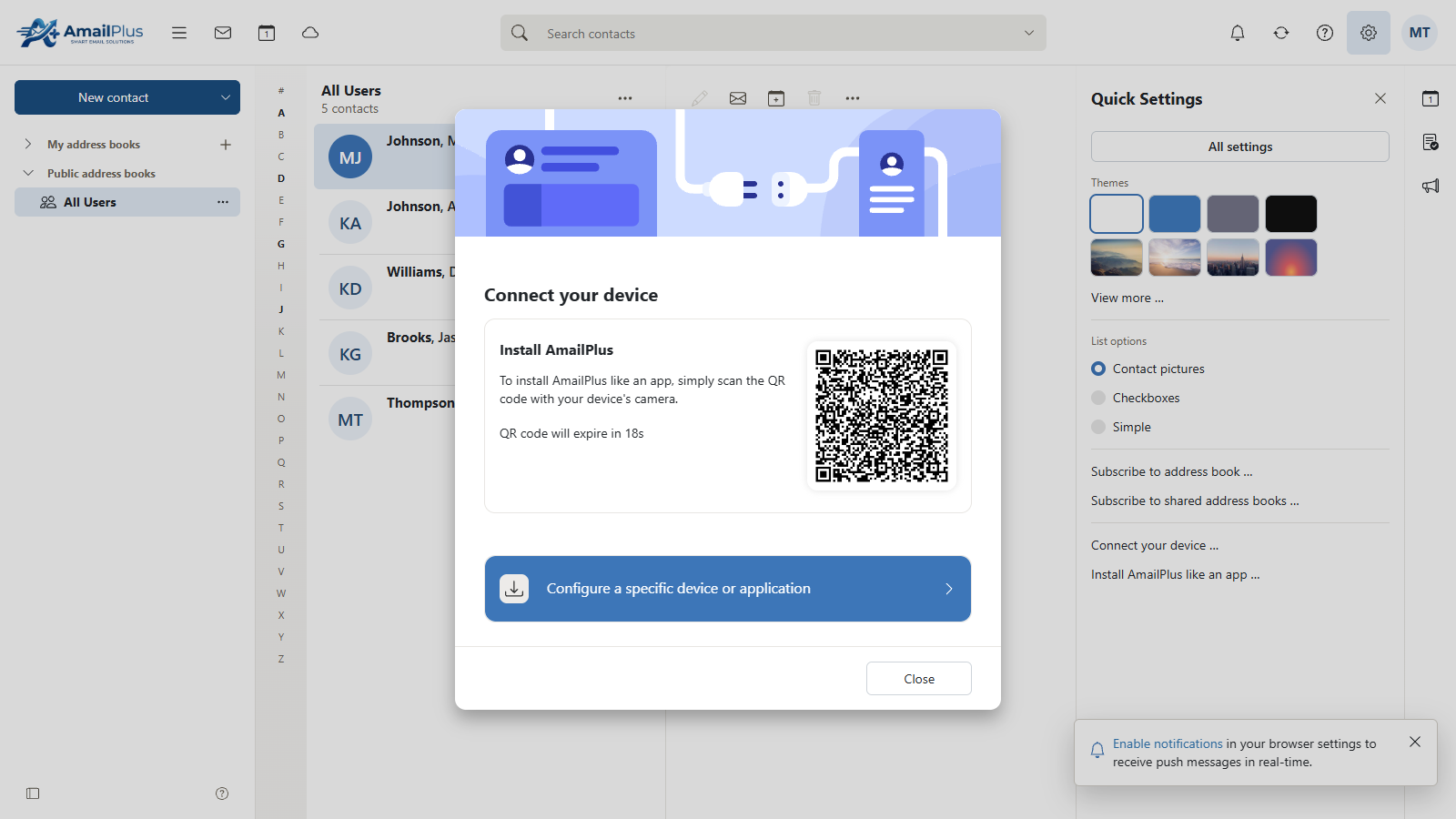Add a new address book plus icon
The width and height of the screenshot is (1456, 819).
click(226, 145)
